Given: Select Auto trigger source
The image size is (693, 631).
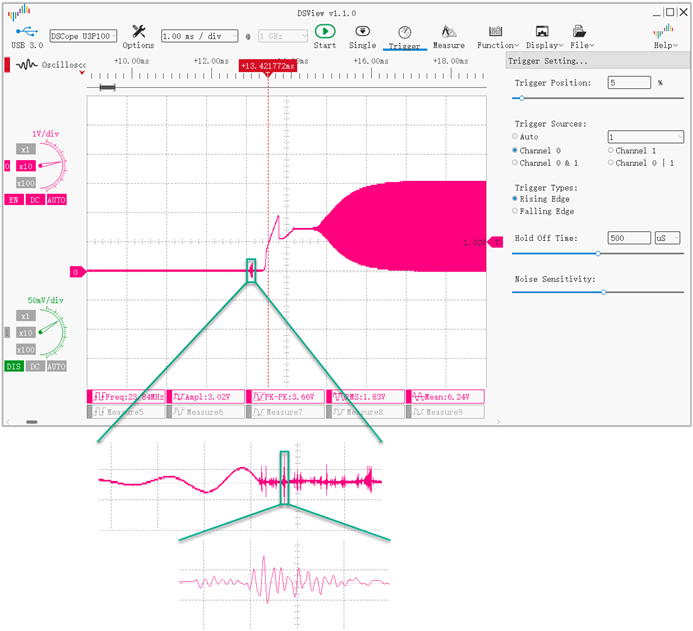Looking at the screenshot, I should pos(515,136).
